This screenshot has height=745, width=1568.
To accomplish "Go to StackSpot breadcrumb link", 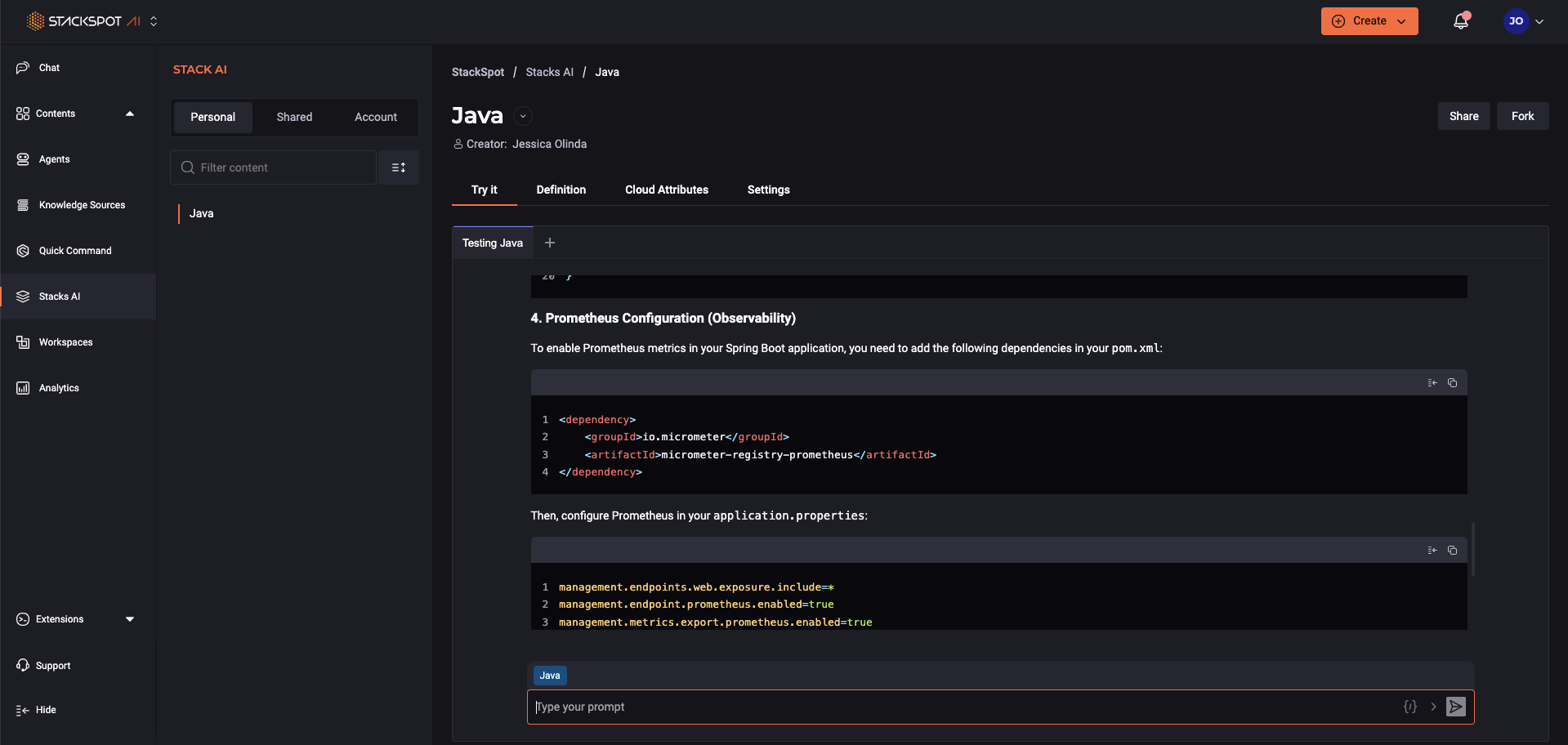I will click(x=478, y=72).
